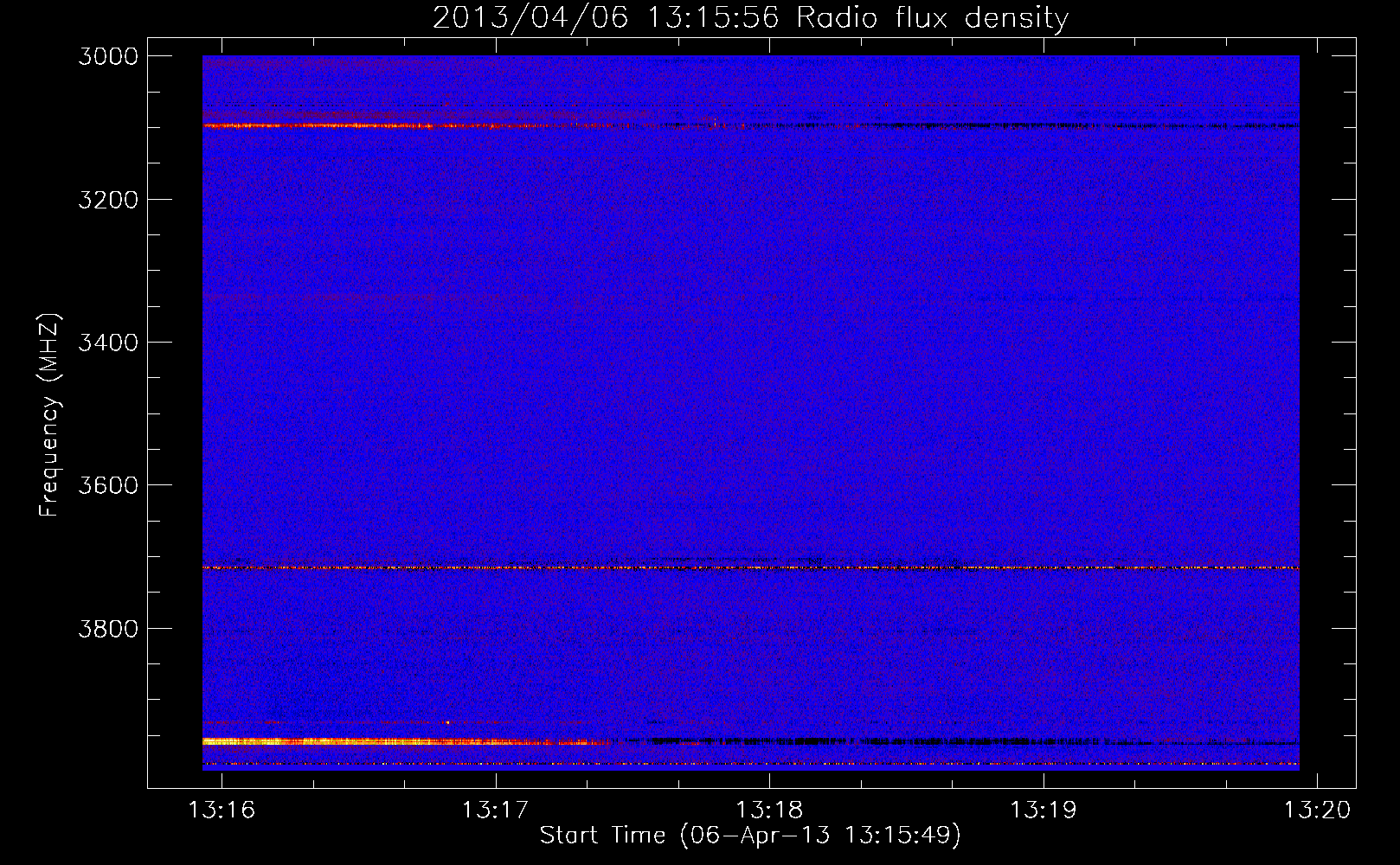The width and height of the screenshot is (1400, 865).
Task: Click the plot title 'Radio flux density'
Action: [x=932, y=17]
